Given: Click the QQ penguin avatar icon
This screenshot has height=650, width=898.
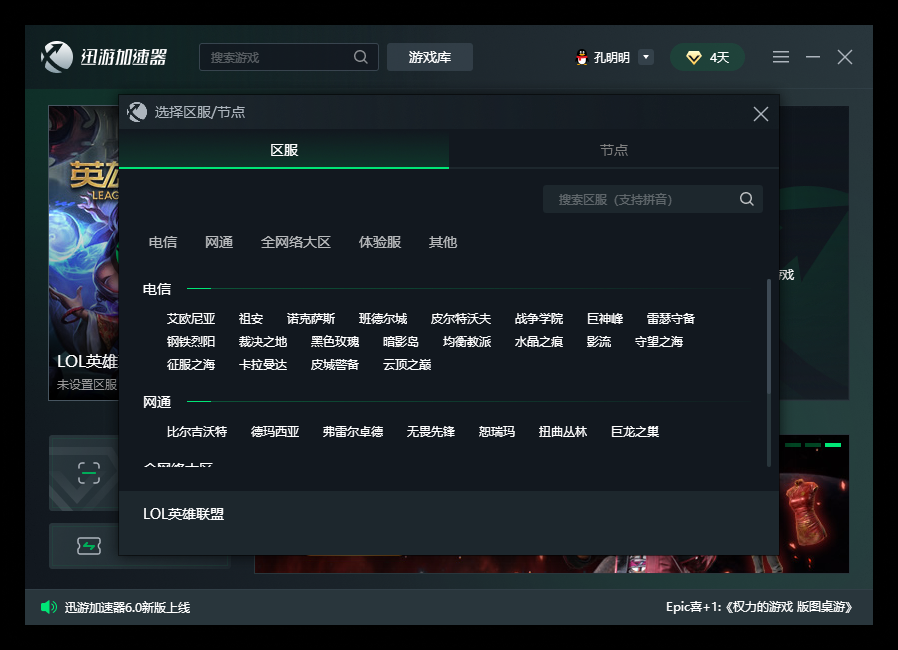Looking at the screenshot, I should pyautogui.click(x=581, y=57).
